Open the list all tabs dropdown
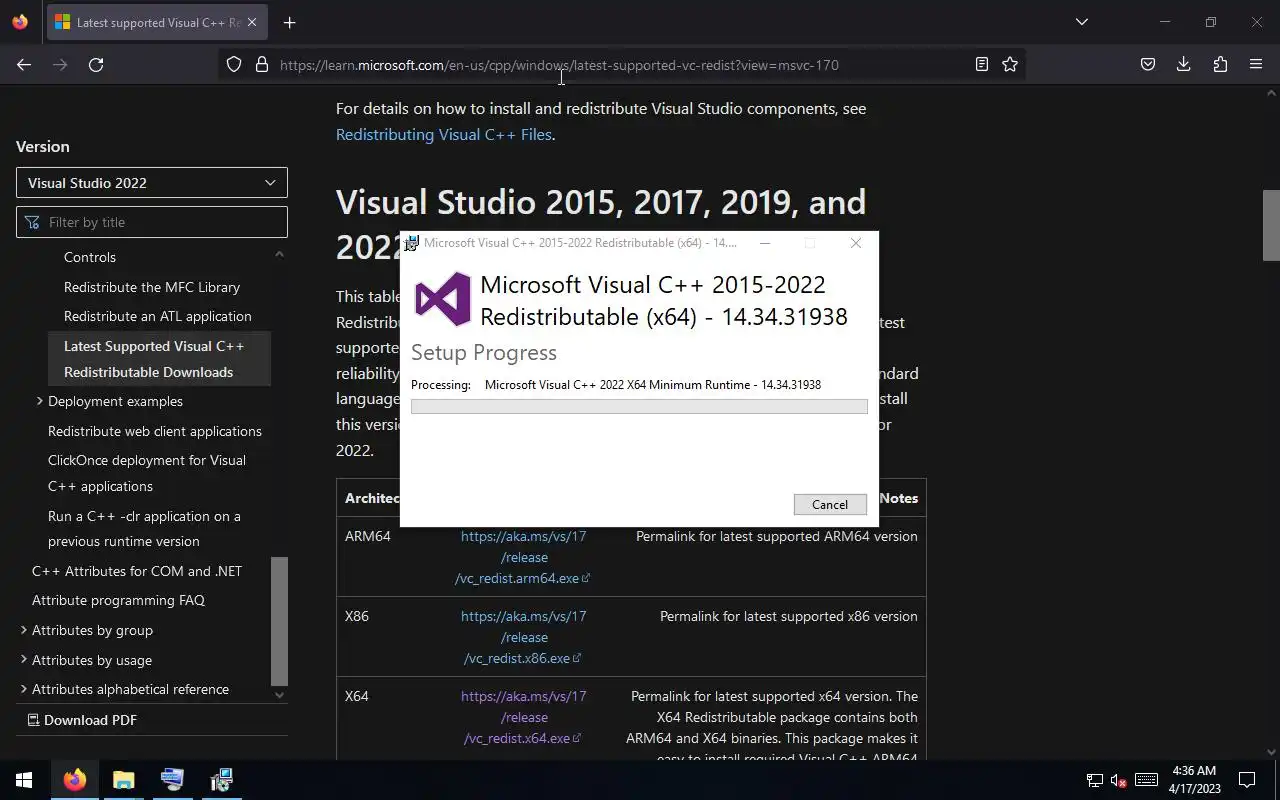Screen dimensions: 1280x800 tap(1081, 22)
